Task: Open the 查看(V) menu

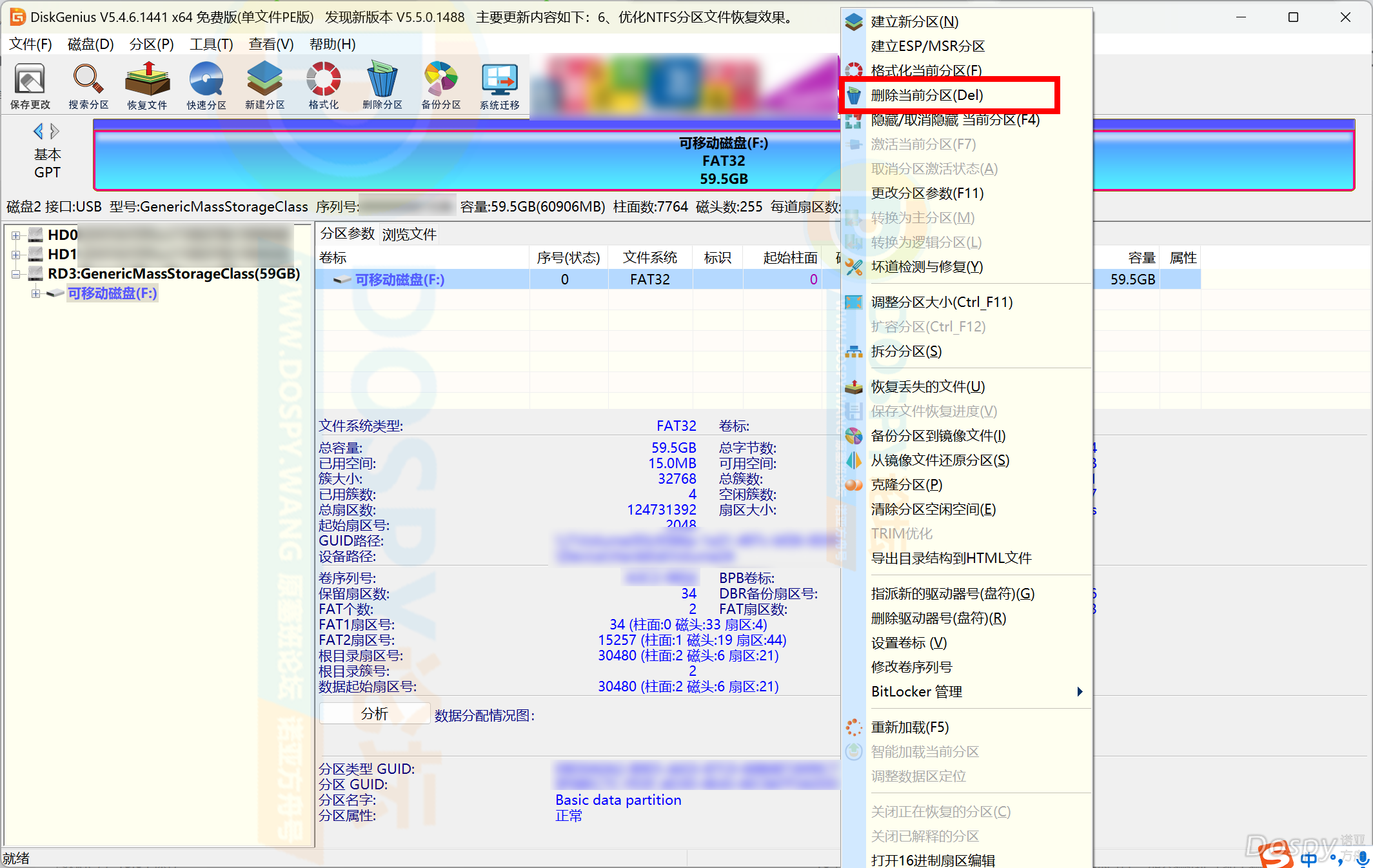Action: coord(272,44)
